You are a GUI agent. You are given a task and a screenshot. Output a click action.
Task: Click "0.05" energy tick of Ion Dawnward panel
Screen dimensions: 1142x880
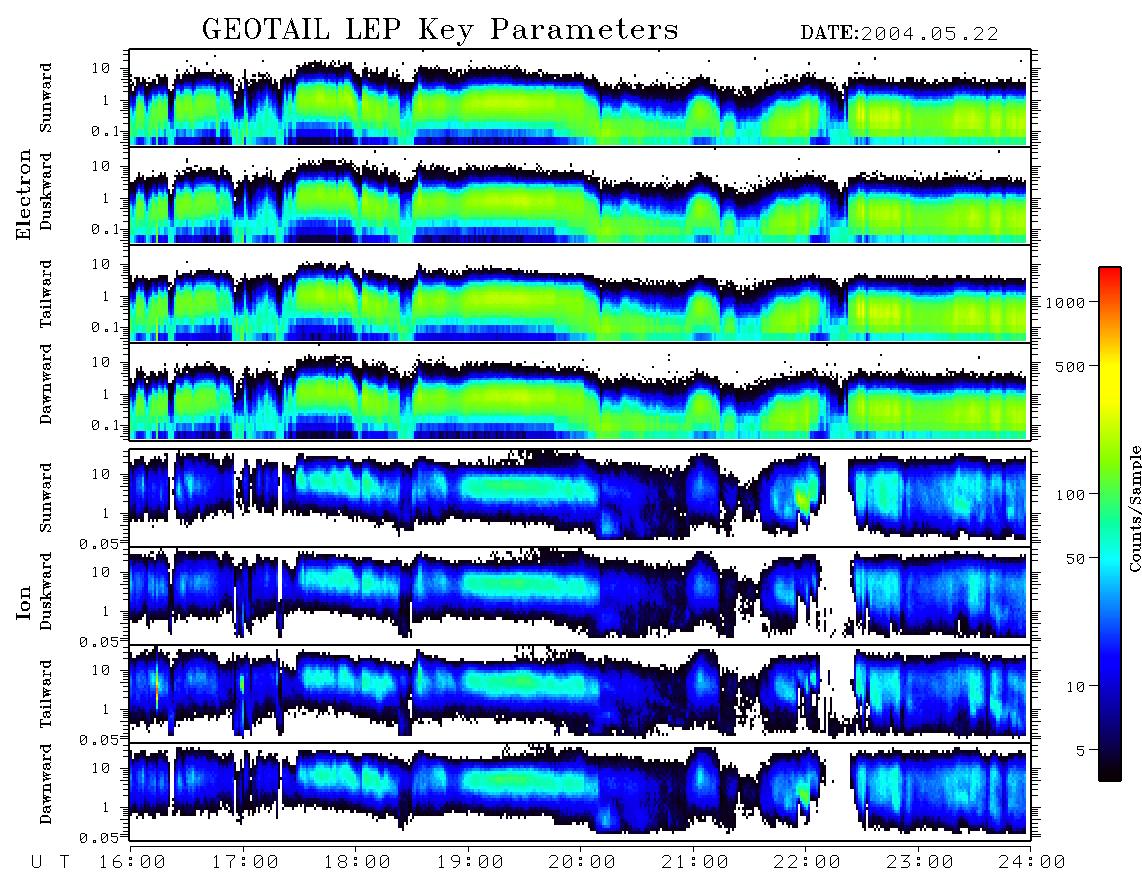click(x=99, y=838)
